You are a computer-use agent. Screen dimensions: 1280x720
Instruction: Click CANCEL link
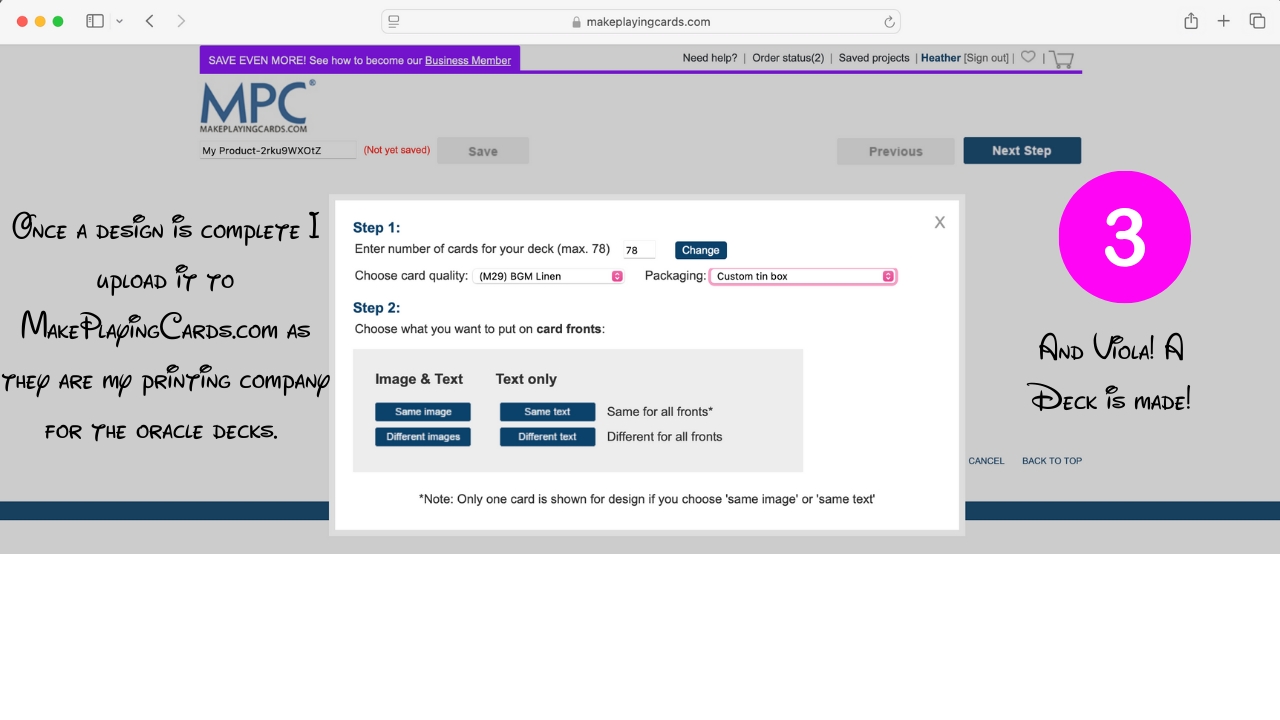click(986, 461)
